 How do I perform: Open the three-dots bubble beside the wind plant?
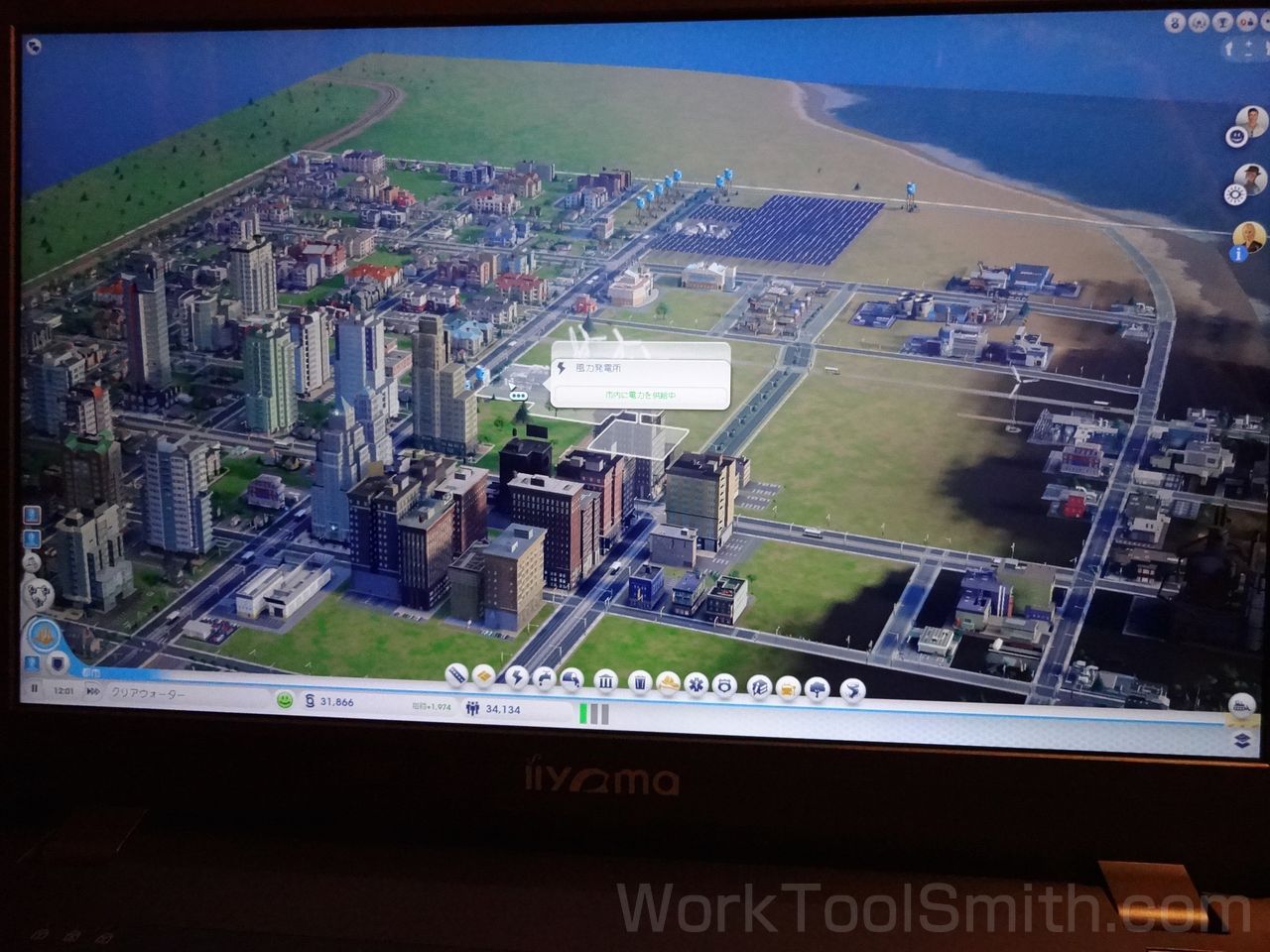(x=518, y=394)
